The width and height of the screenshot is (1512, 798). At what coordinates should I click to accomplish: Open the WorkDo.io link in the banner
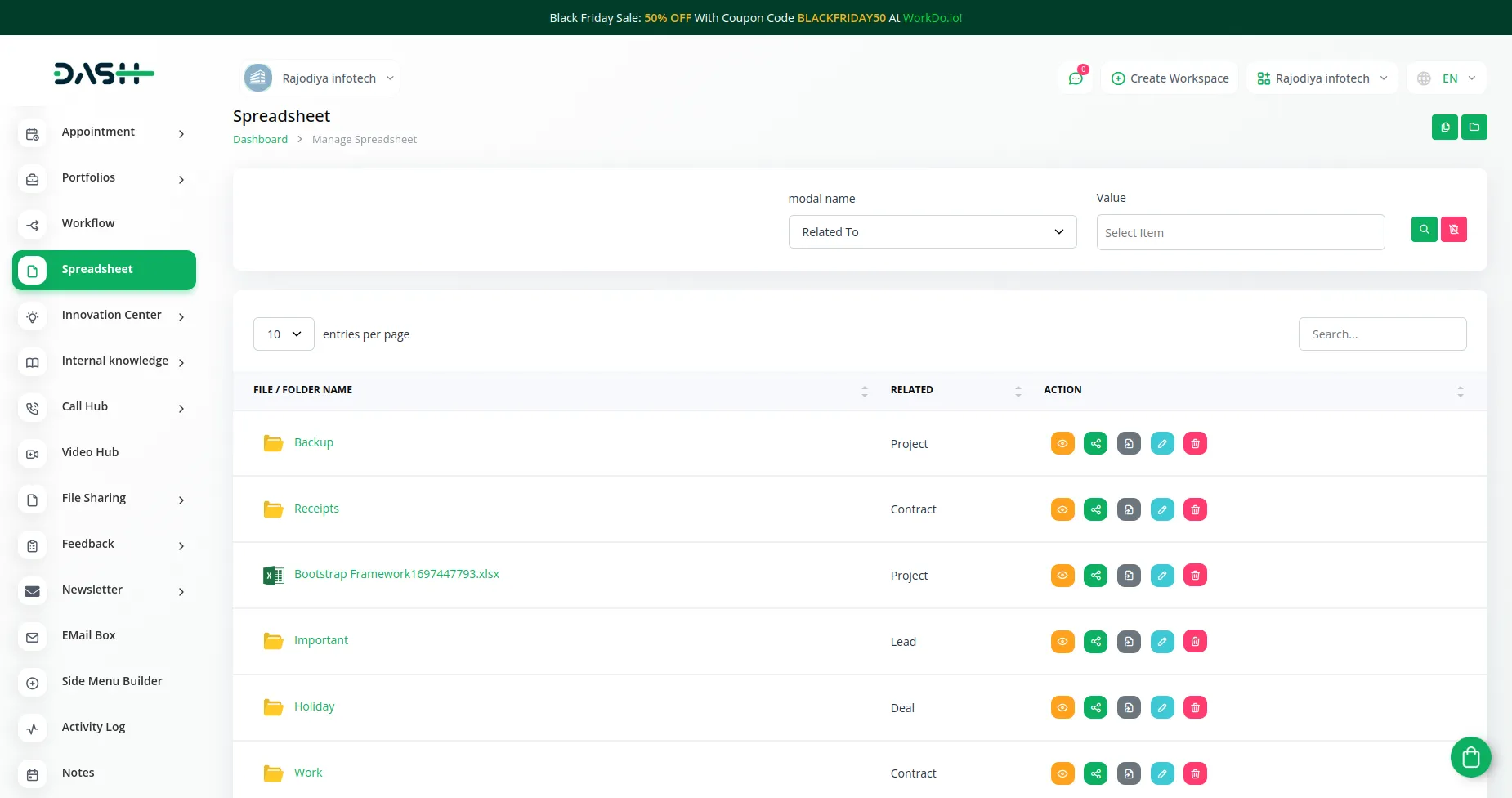coord(933,18)
